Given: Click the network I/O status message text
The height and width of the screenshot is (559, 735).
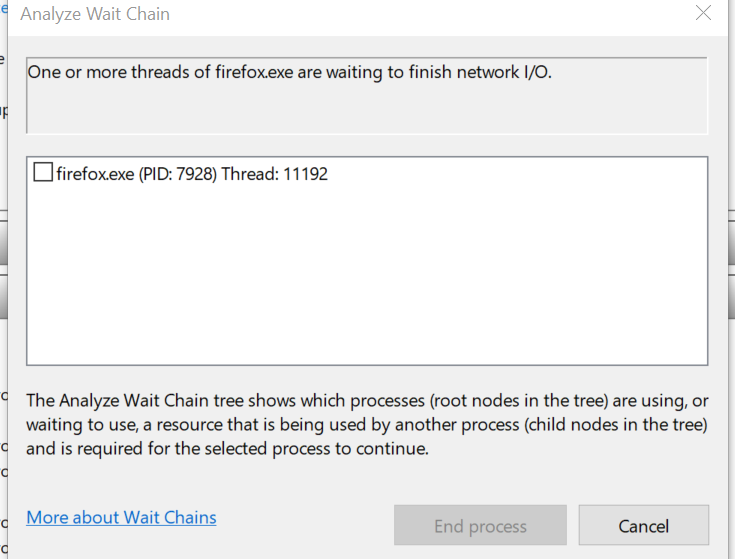Looking at the screenshot, I should point(289,72).
